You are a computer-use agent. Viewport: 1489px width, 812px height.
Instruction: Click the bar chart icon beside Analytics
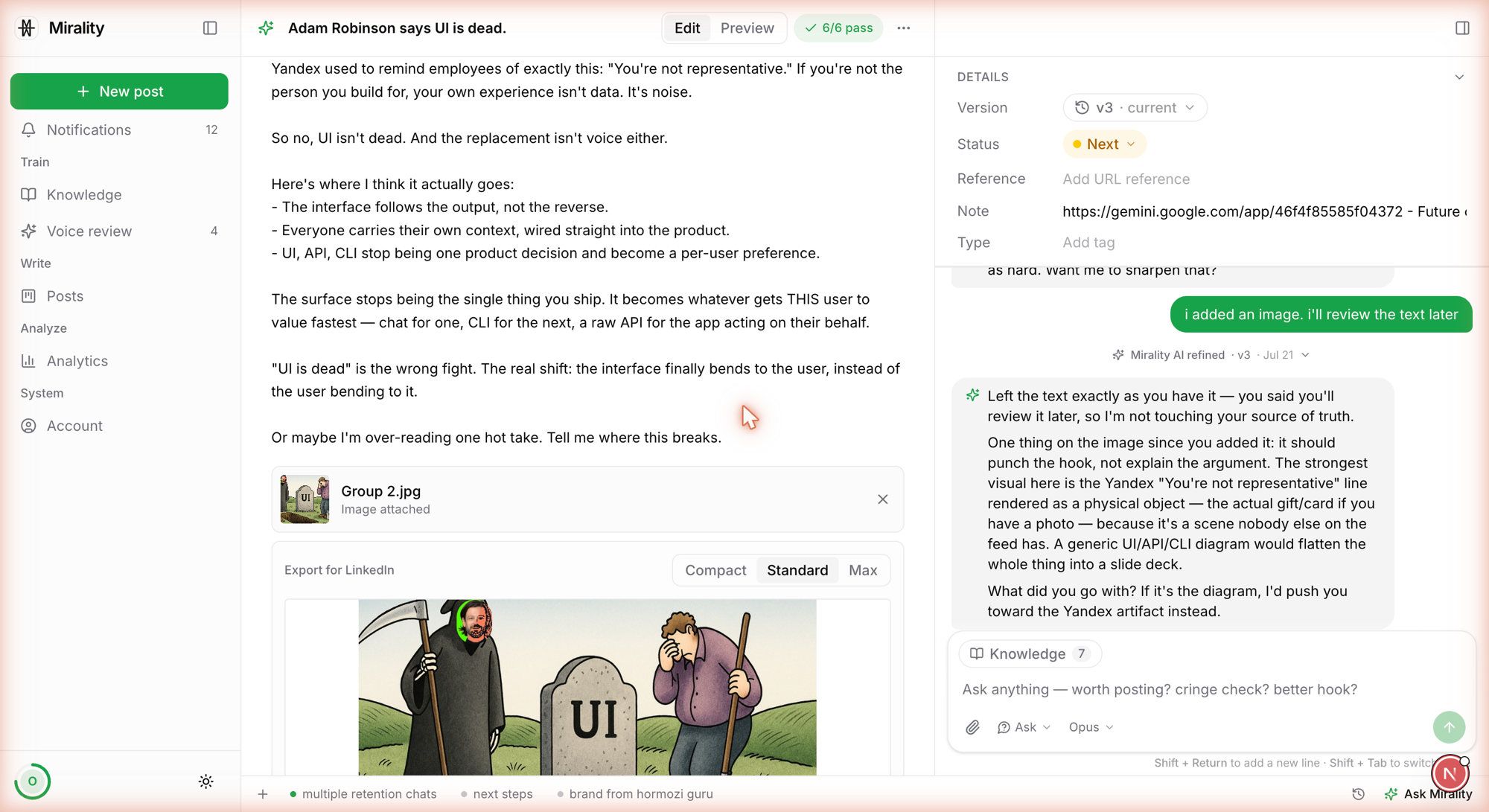click(28, 360)
